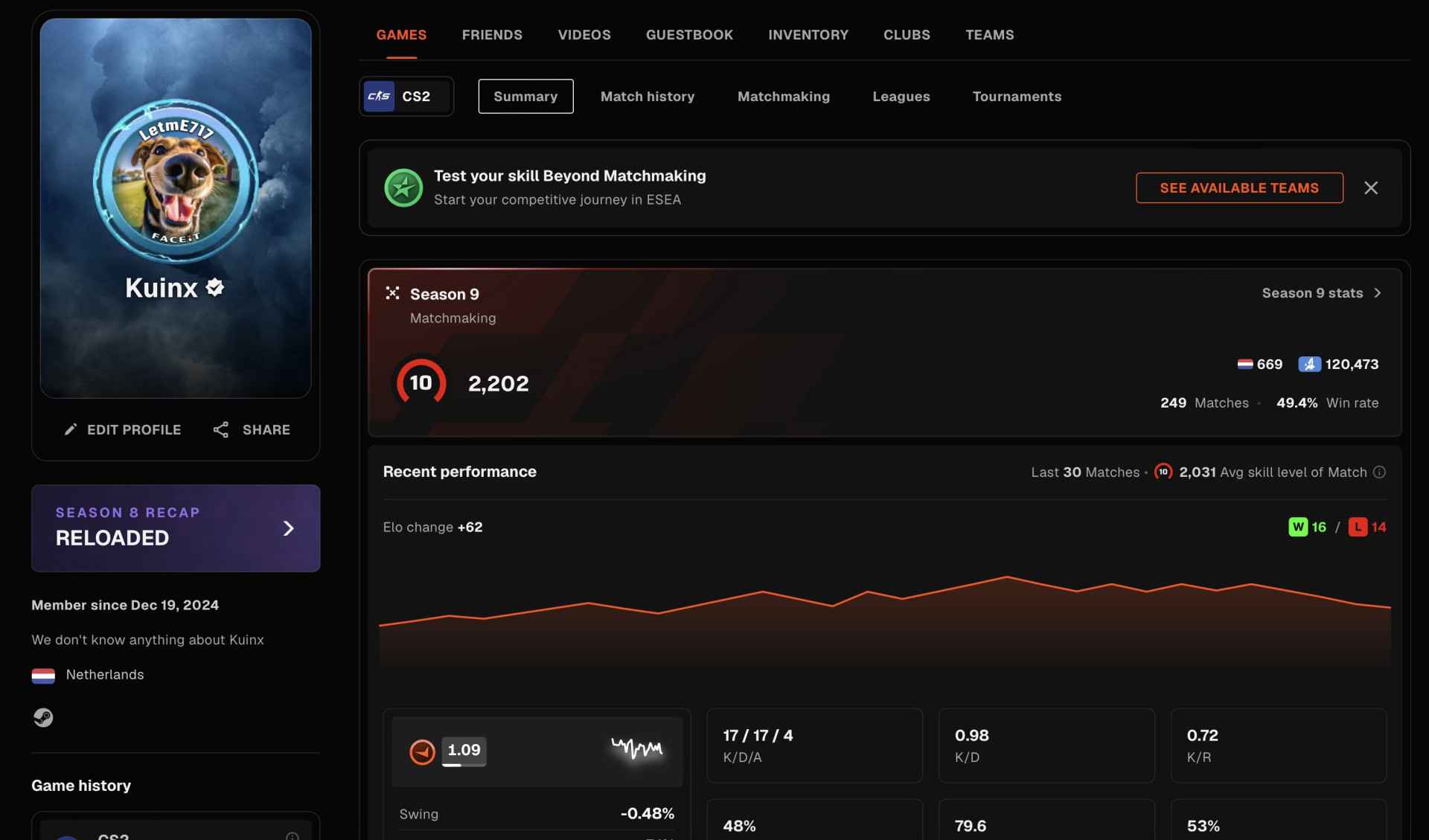Go to the Clubs tab
The height and width of the screenshot is (840, 1429).
(907, 35)
